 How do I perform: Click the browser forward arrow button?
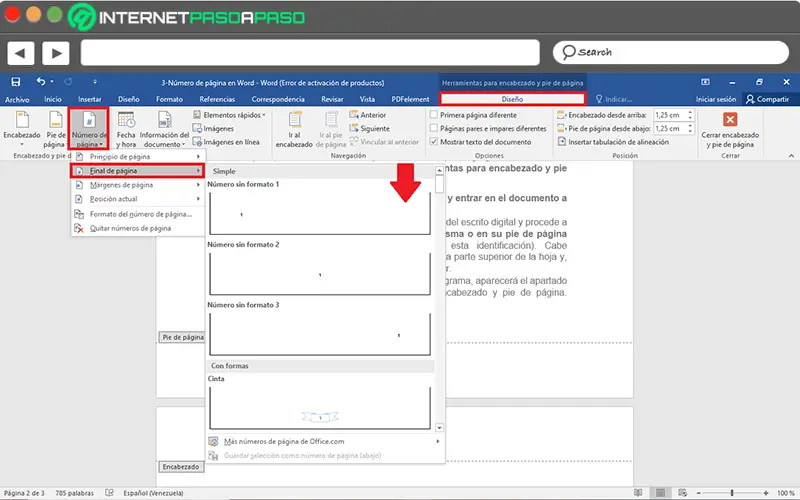pyautogui.click(x=56, y=53)
